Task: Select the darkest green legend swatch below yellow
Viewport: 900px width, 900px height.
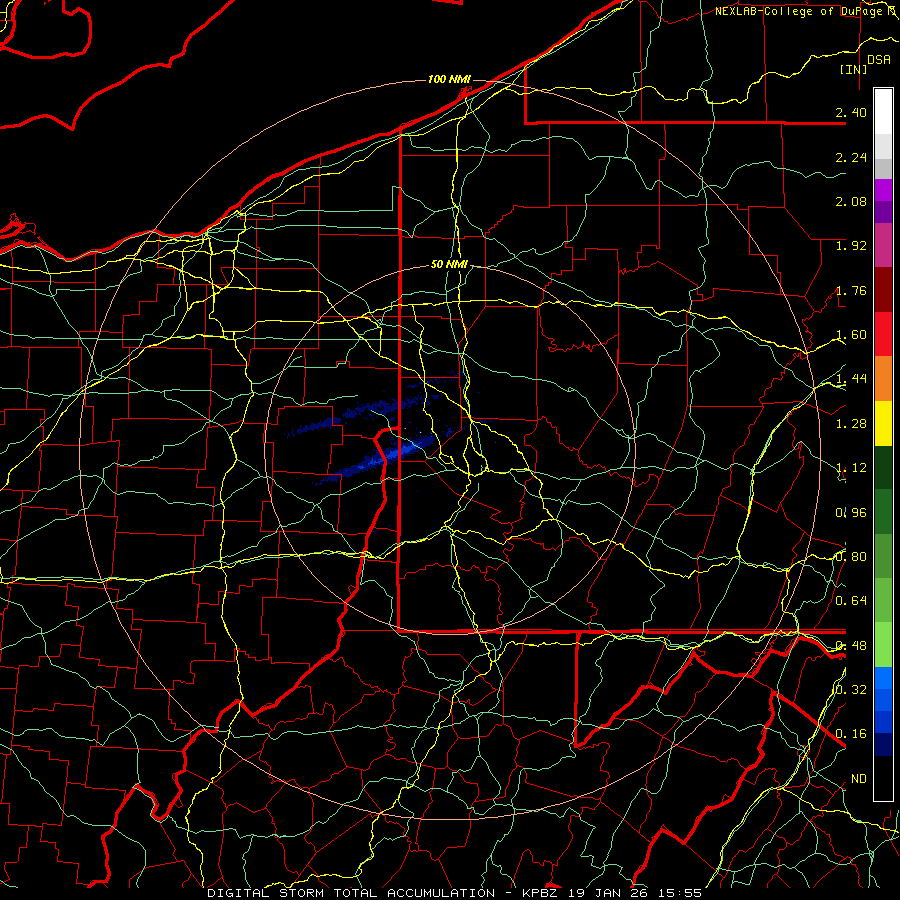Action: click(883, 467)
